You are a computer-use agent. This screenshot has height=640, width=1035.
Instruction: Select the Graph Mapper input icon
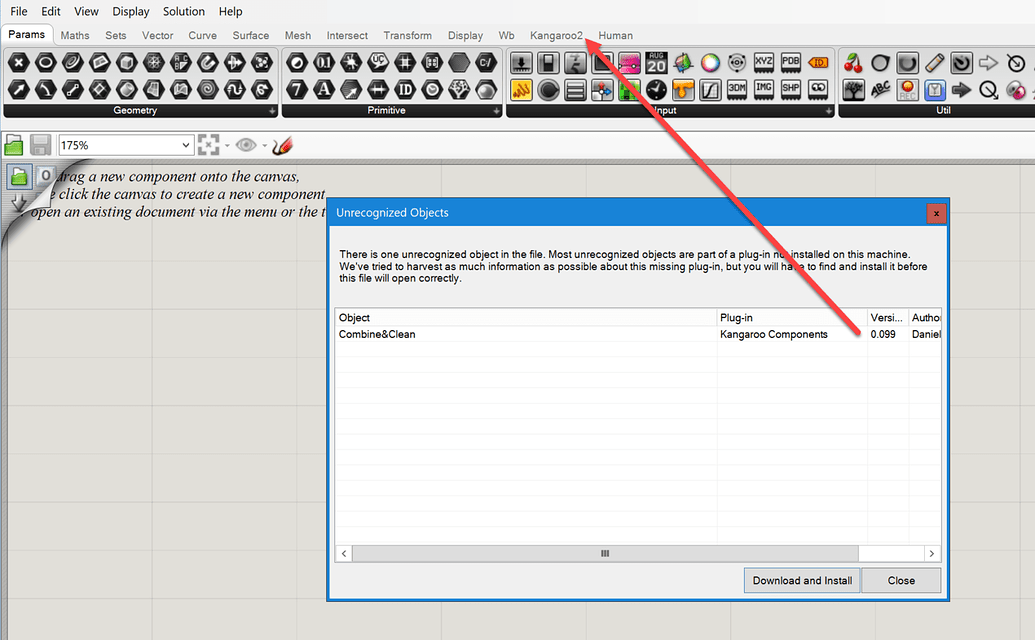point(710,89)
